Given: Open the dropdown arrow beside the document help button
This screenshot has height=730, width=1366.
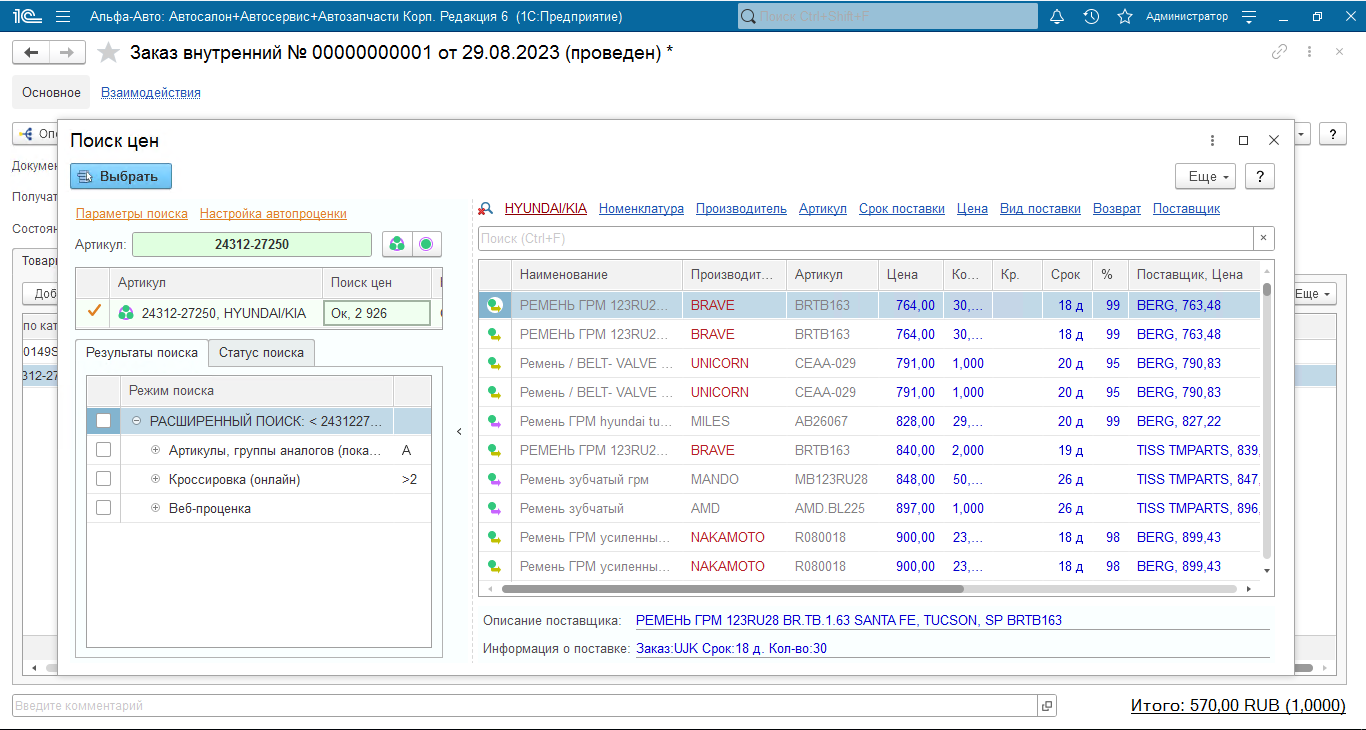Looking at the screenshot, I should tap(1302, 134).
